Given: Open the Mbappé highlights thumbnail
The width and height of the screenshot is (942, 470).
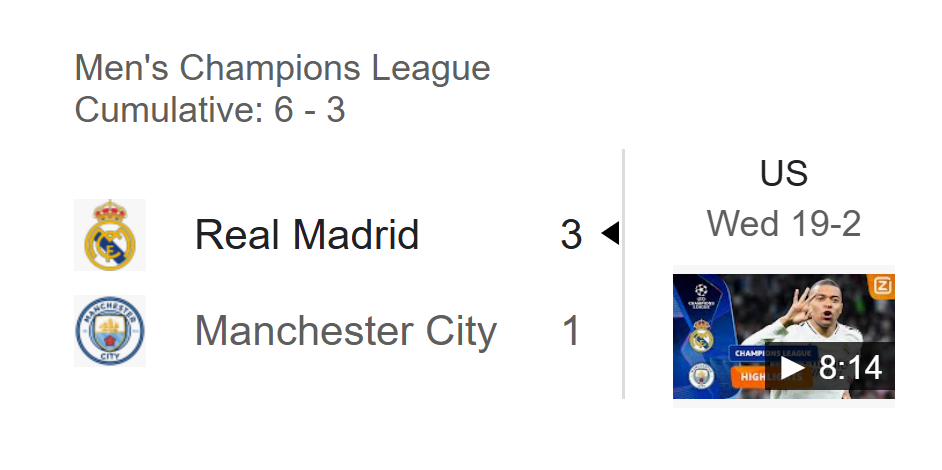Looking at the screenshot, I should (783, 337).
